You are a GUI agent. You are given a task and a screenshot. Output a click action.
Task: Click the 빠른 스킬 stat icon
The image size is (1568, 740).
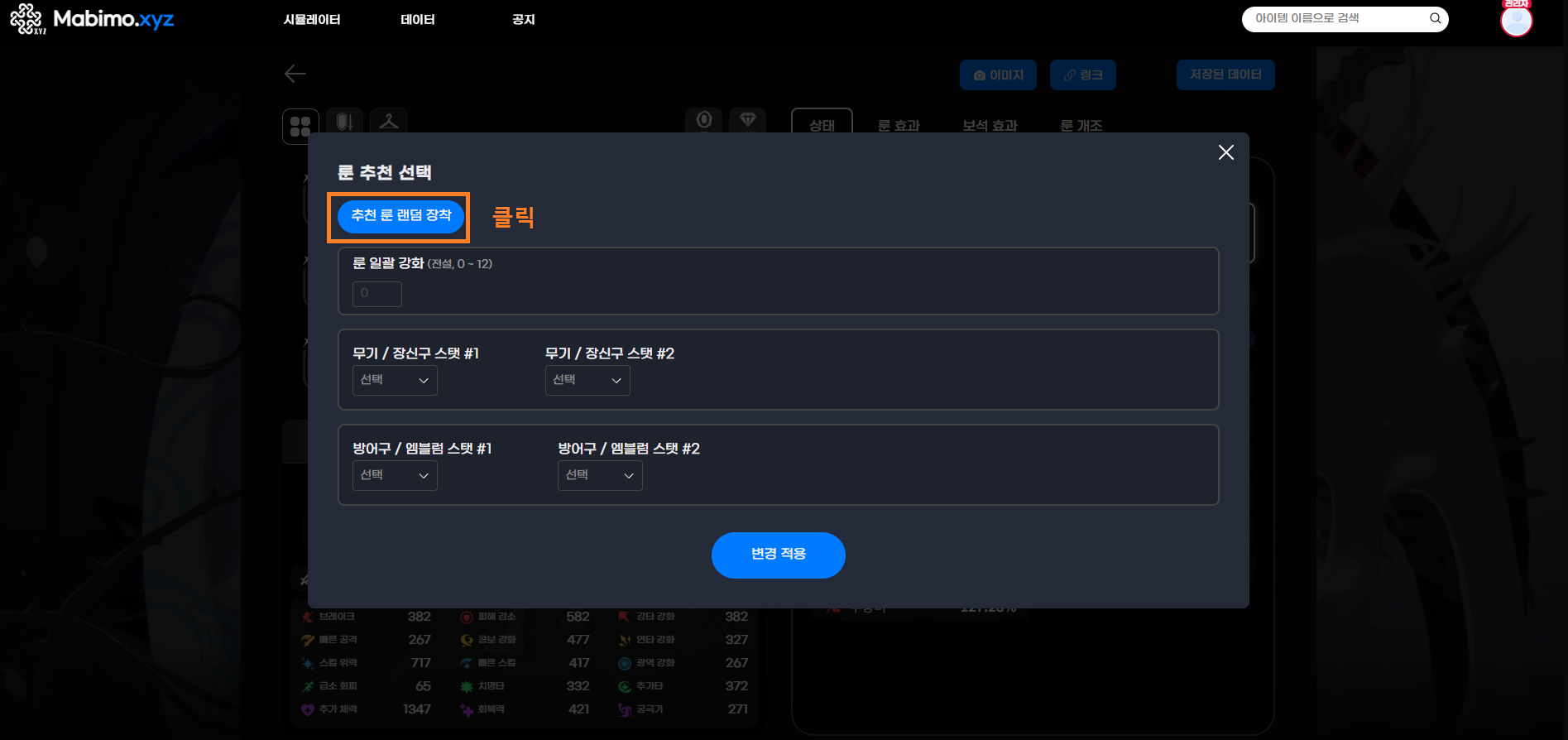click(467, 663)
